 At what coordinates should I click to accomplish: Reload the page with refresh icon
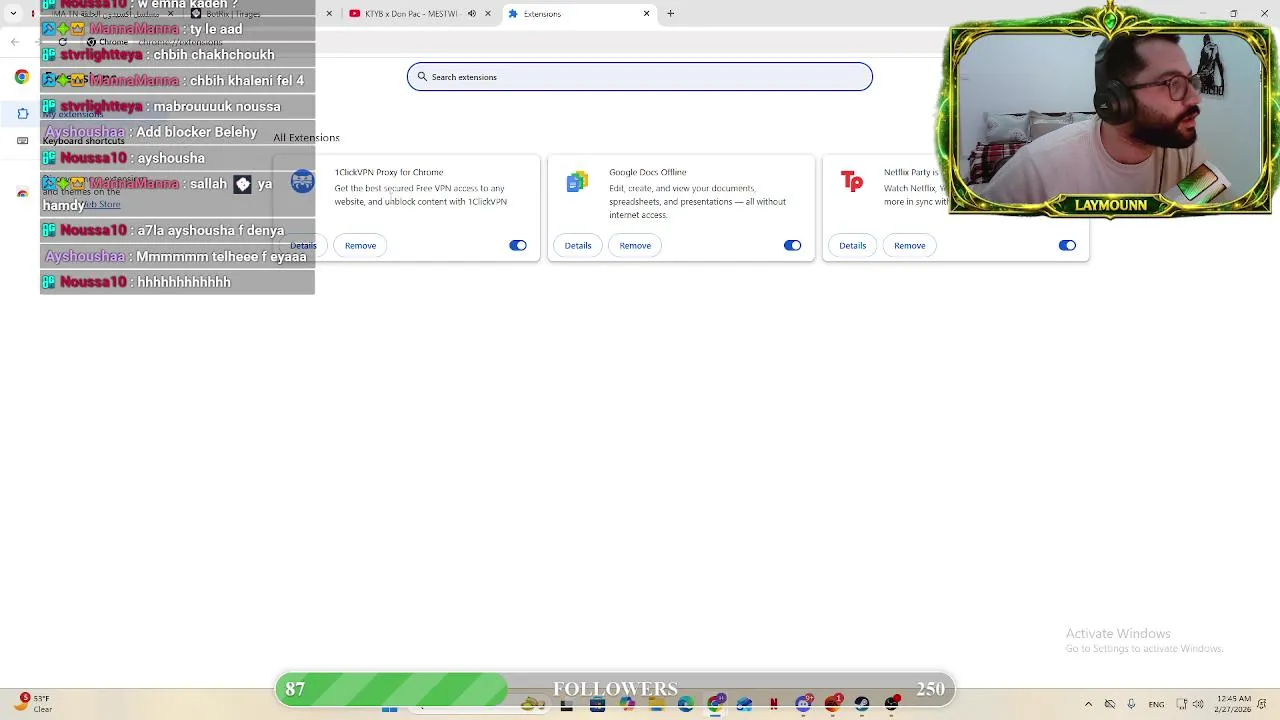click(x=62, y=42)
